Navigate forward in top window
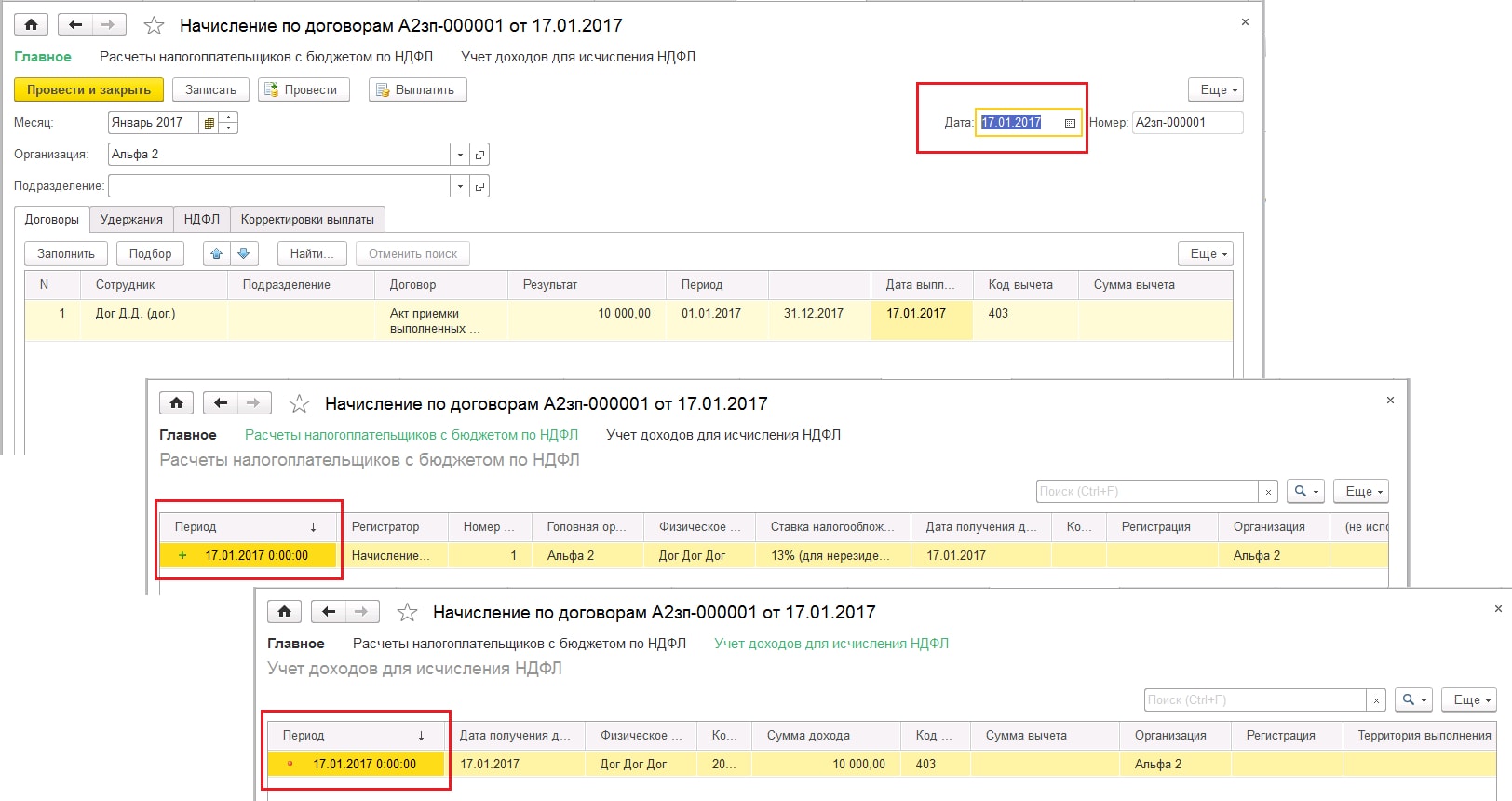 (x=109, y=25)
